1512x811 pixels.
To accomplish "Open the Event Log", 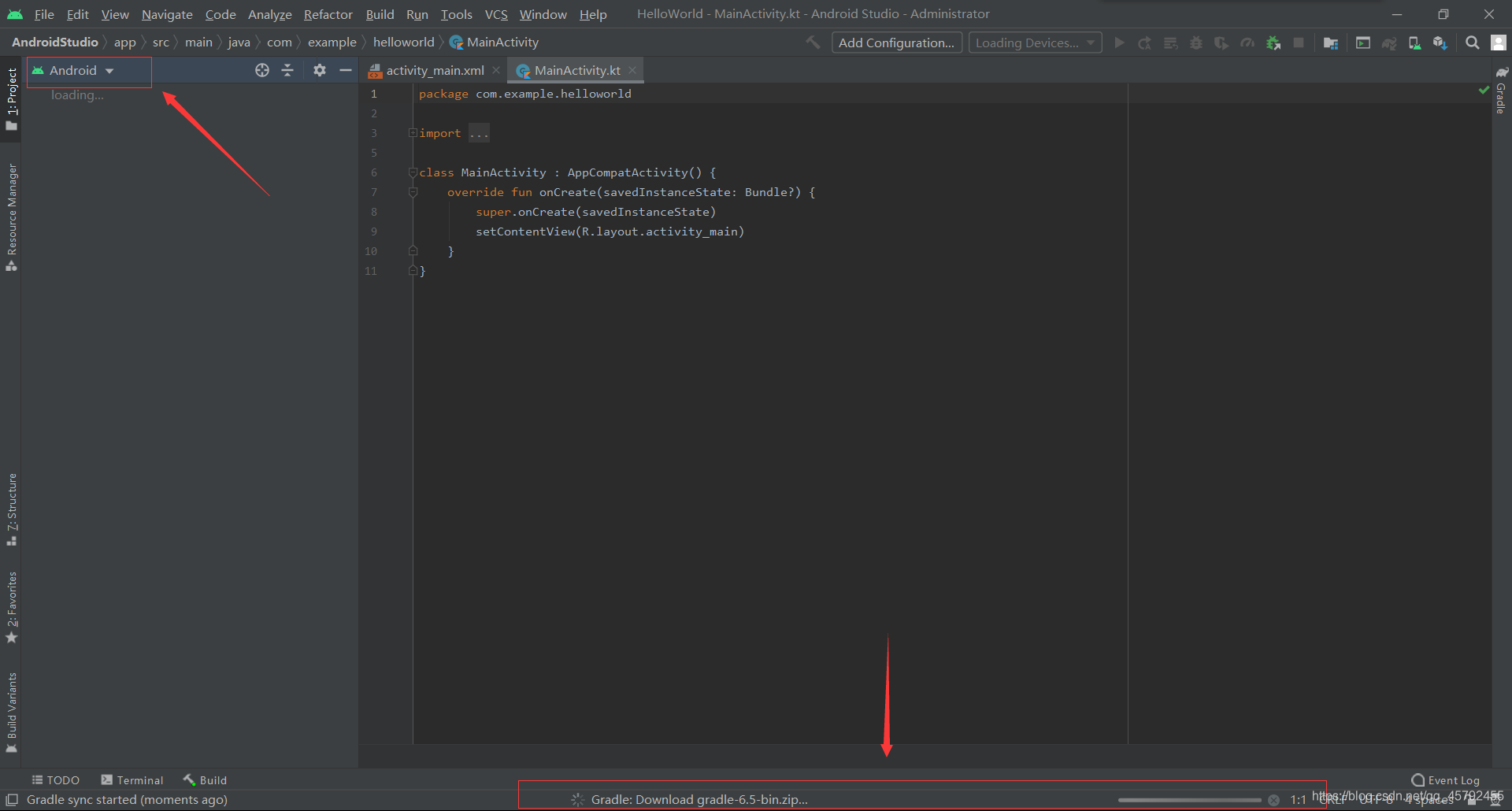I will point(1445,780).
